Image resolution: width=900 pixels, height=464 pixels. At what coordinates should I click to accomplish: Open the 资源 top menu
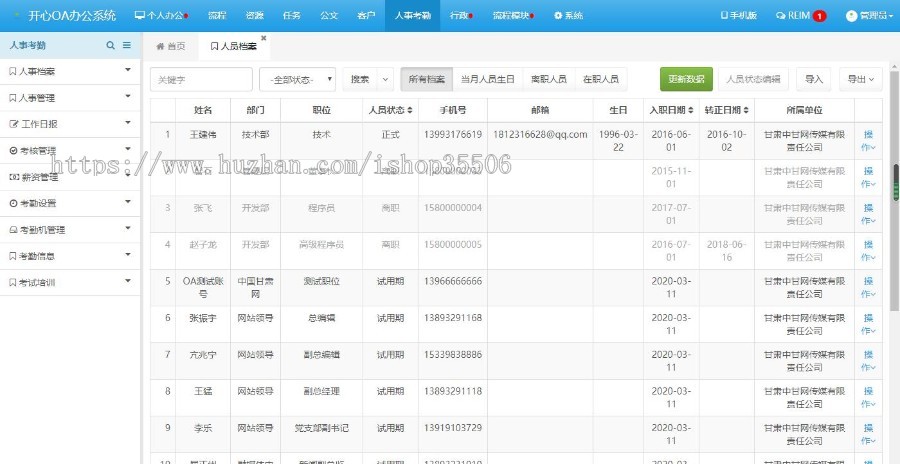[254, 16]
